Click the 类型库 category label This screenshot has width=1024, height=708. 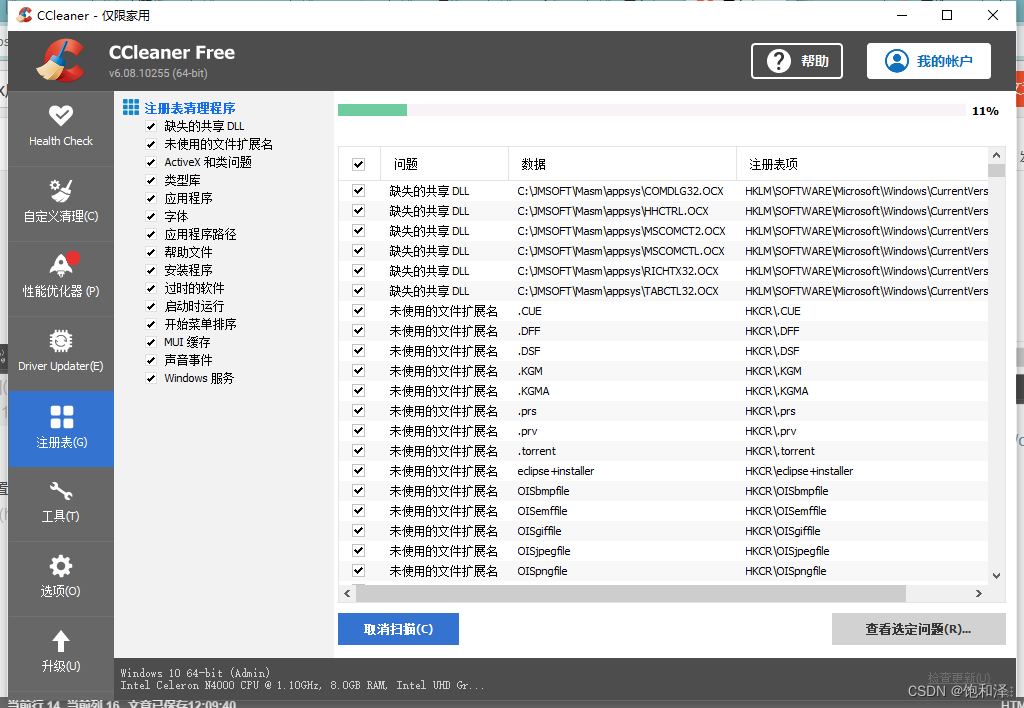pos(182,180)
